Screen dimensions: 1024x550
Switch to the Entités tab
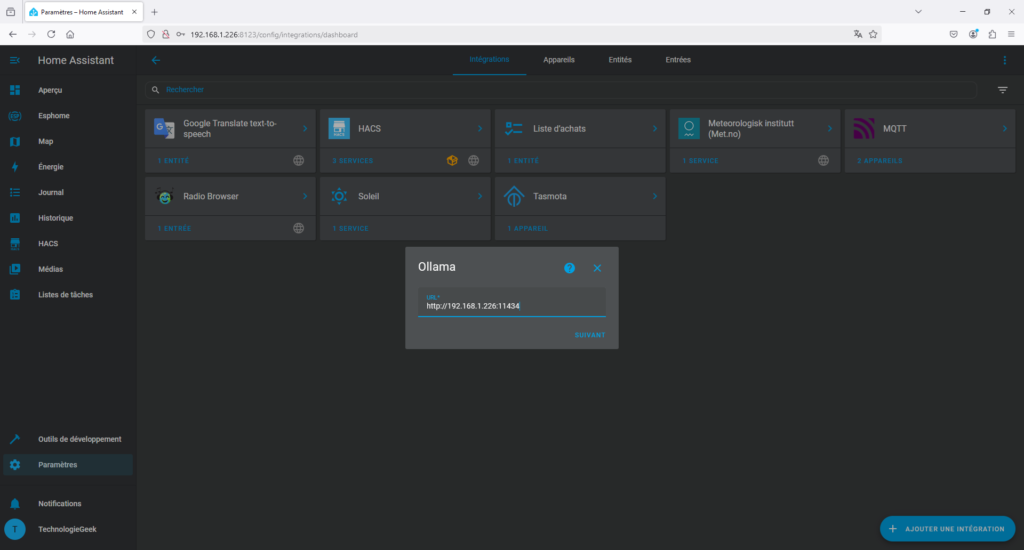tap(620, 60)
